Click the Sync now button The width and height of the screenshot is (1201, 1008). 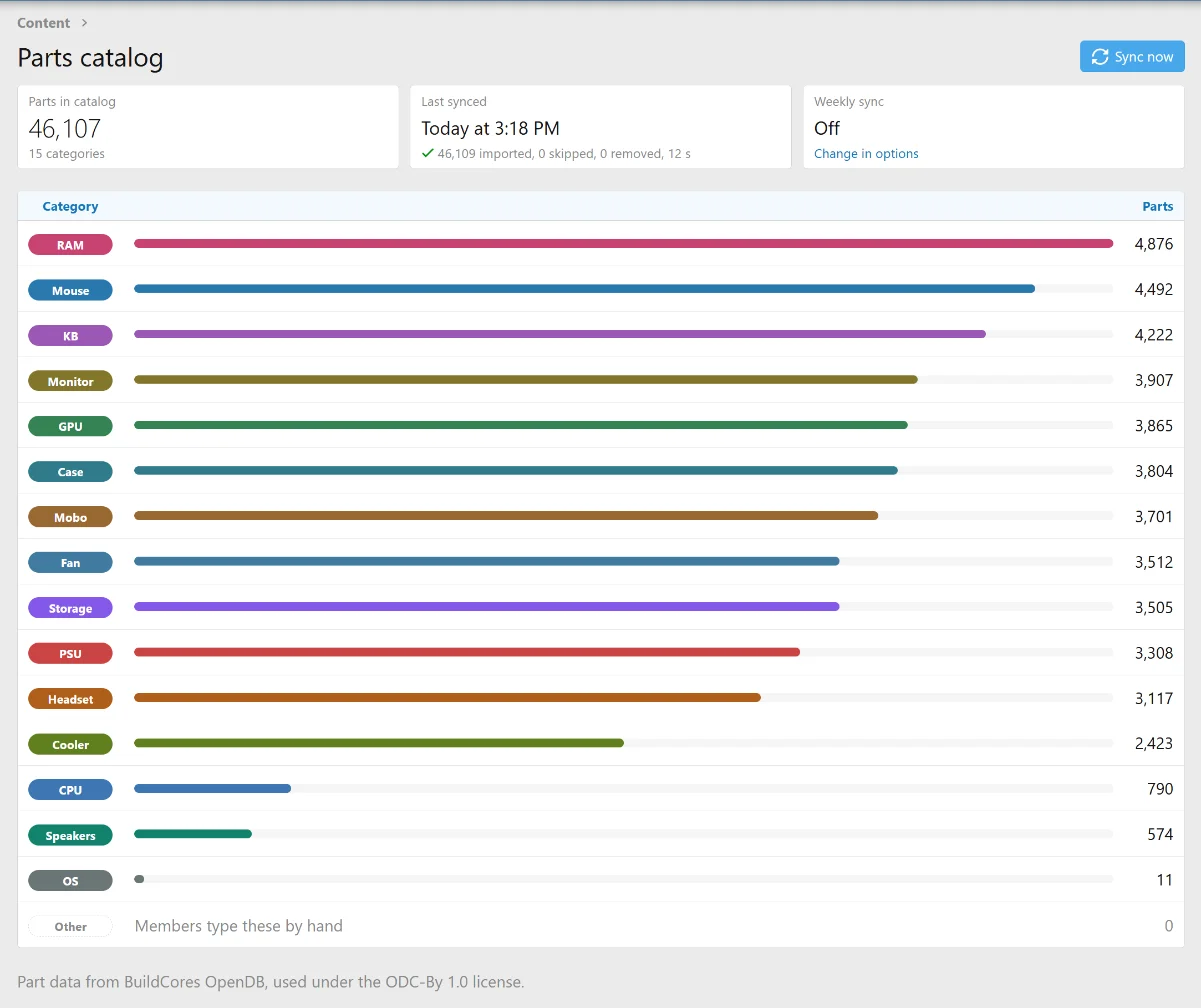click(x=1132, y=57)
